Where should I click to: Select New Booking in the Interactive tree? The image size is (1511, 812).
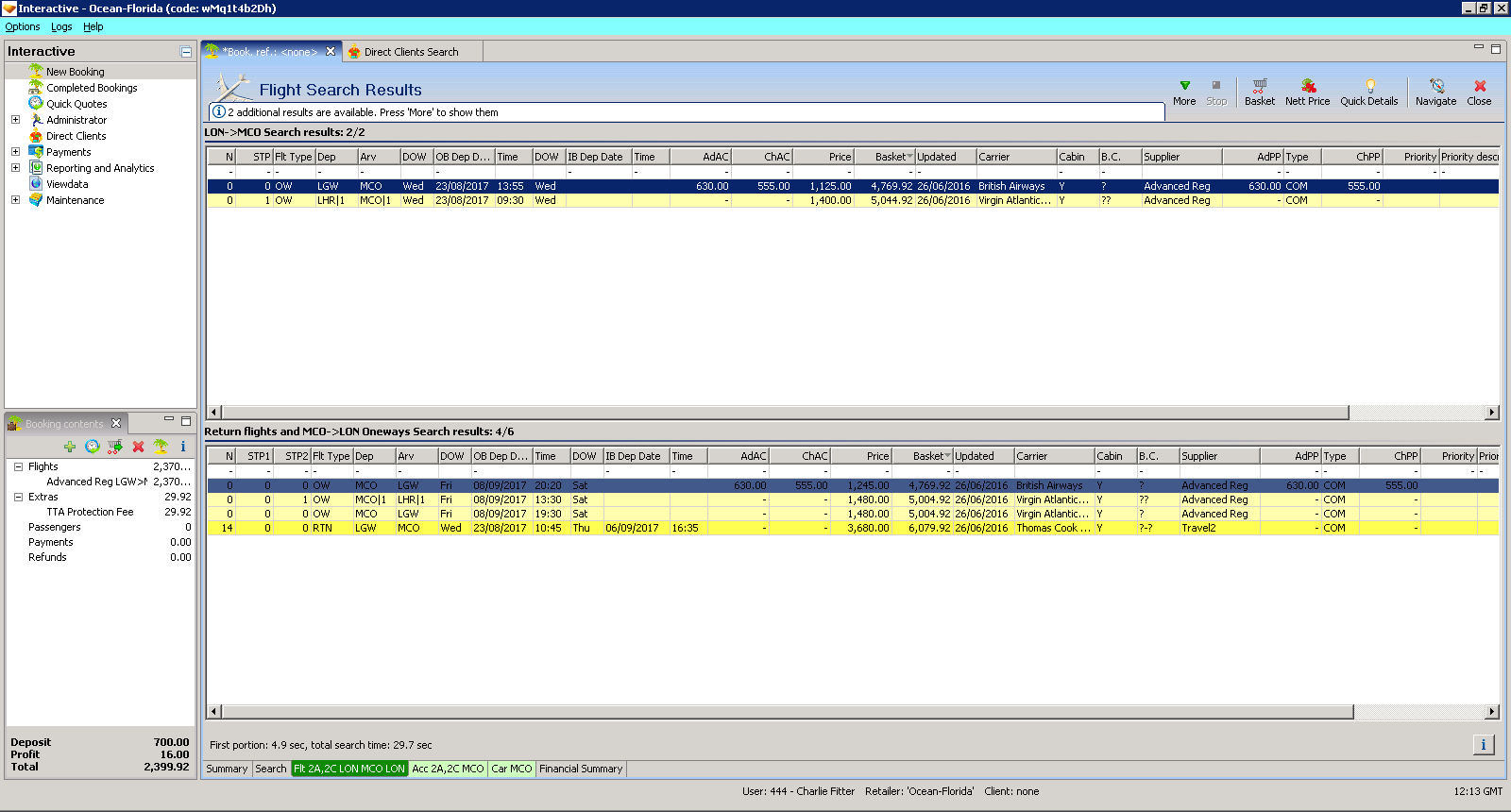pos(75,72)
